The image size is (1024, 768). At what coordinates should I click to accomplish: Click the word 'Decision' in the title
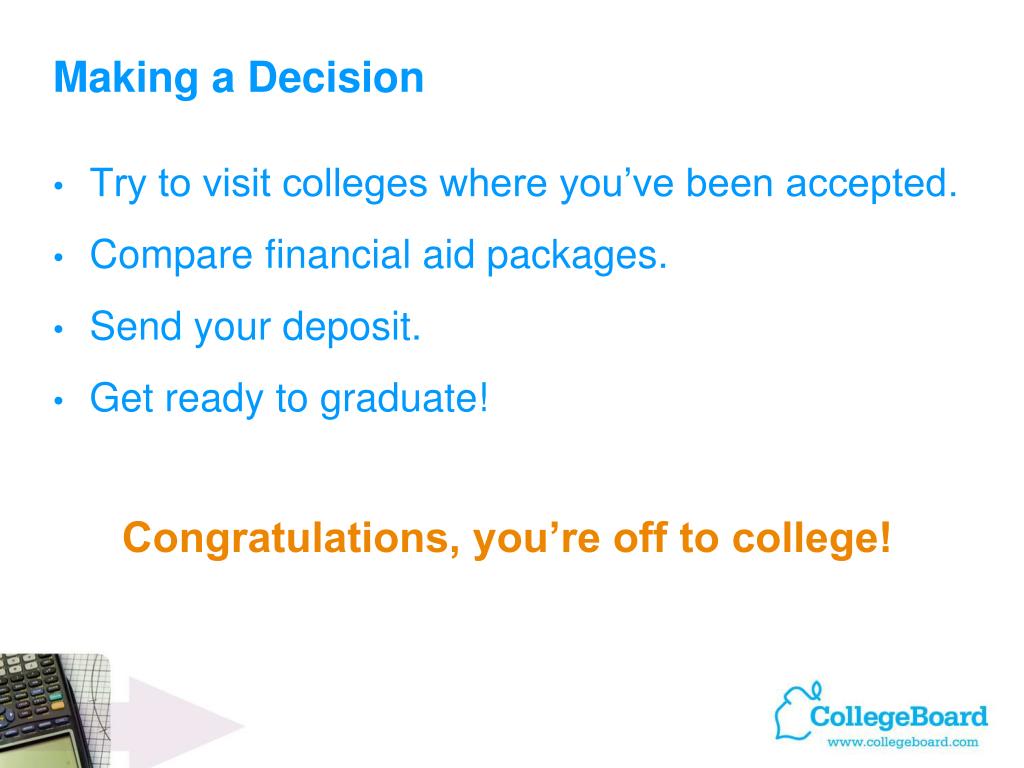click(x=336, y=78)
